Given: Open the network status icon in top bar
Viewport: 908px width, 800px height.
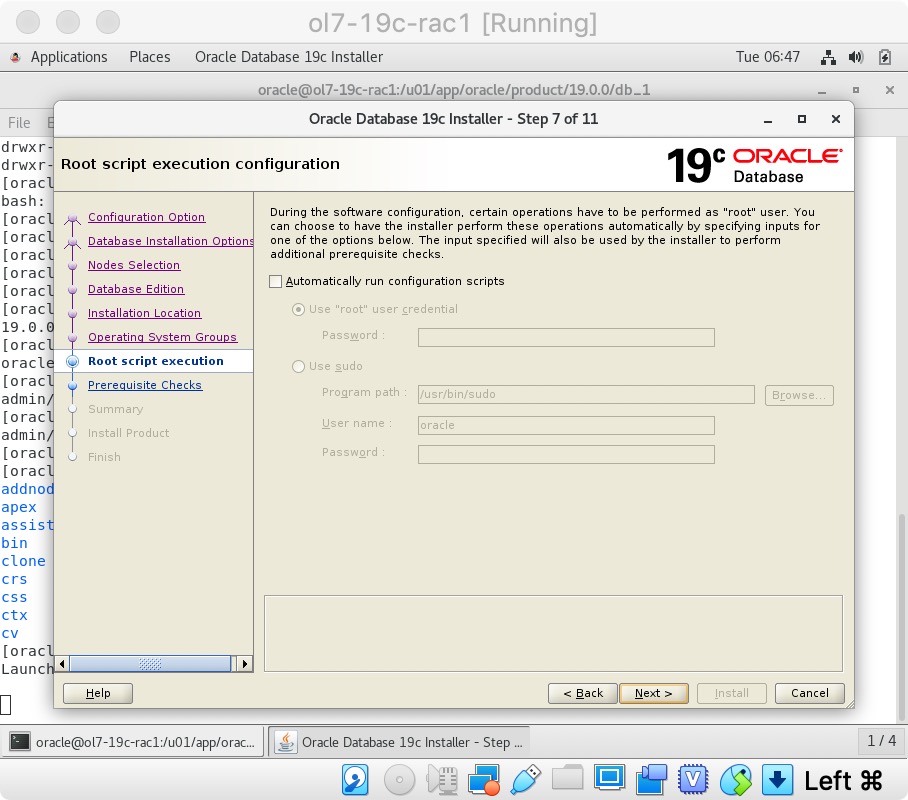Looking at the screenshot, I should (x=828, y=57).
